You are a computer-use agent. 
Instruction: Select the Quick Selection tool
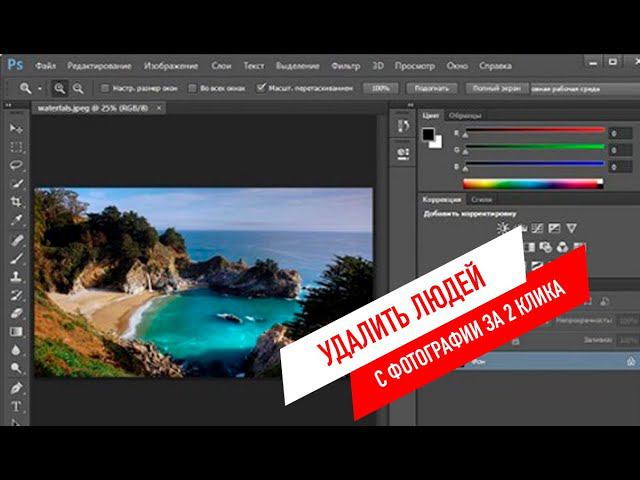tap(16, 183)
